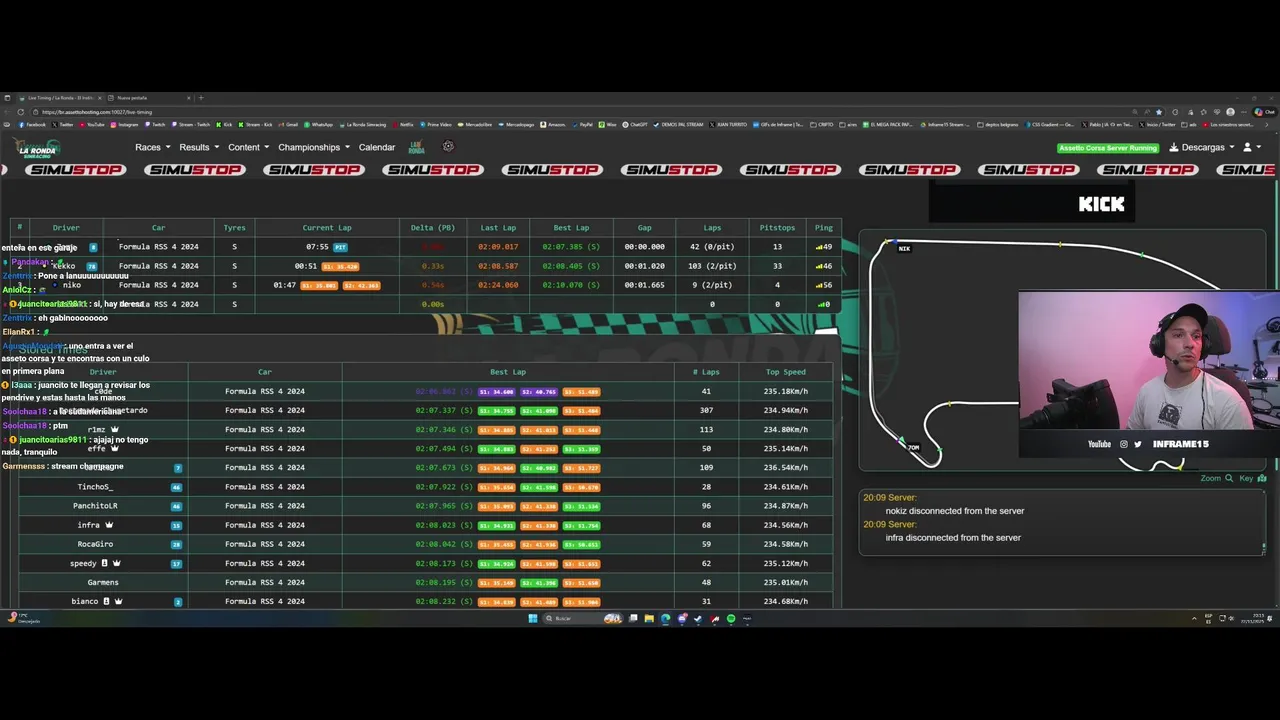The width and height of the screenshot is (1280, 720).
Task: Sort by the Current Lap column header
Action: tap(327, 228)
